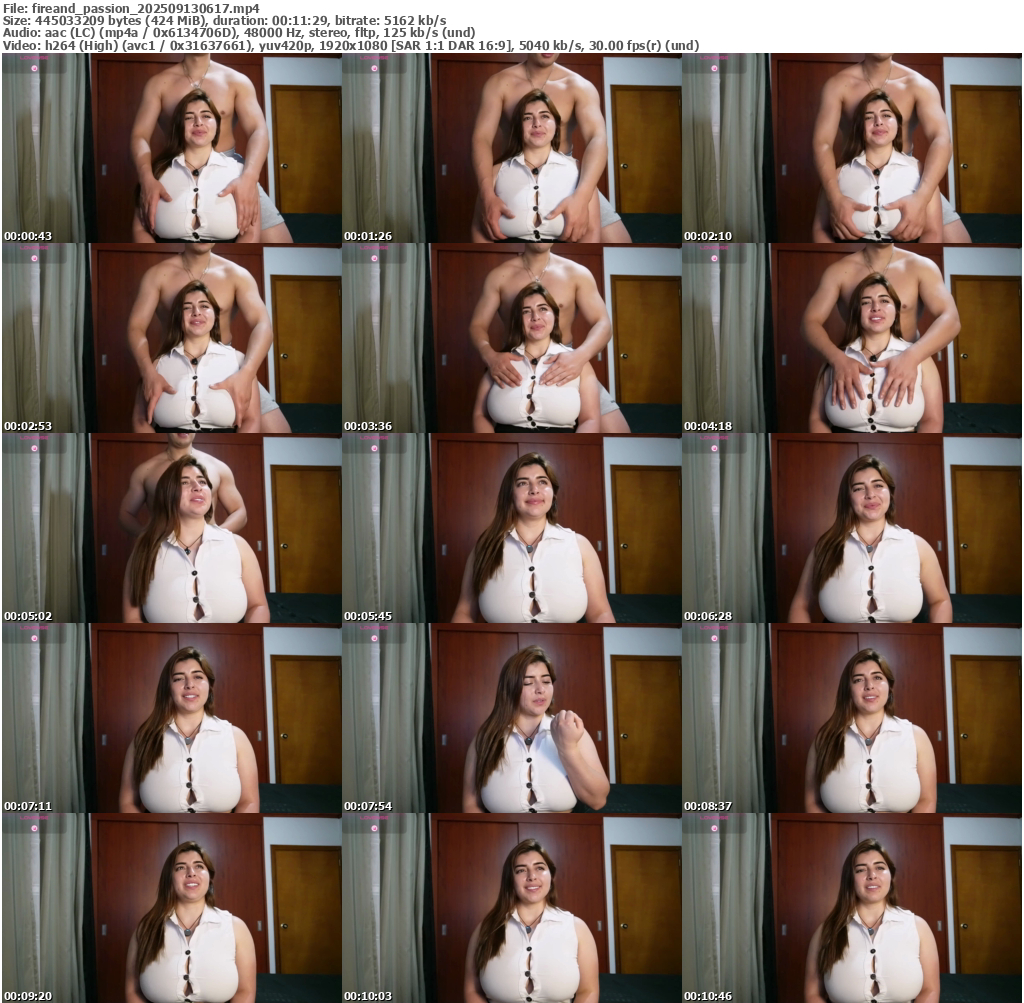Select the thumbnail stamped 00:07:54
Image resolution: width=1024 pixels, height=1003 pixels.
click(511, 718)
